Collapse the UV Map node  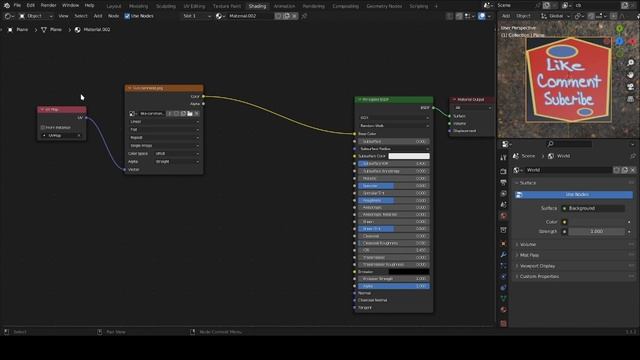[x=42, y=109]
